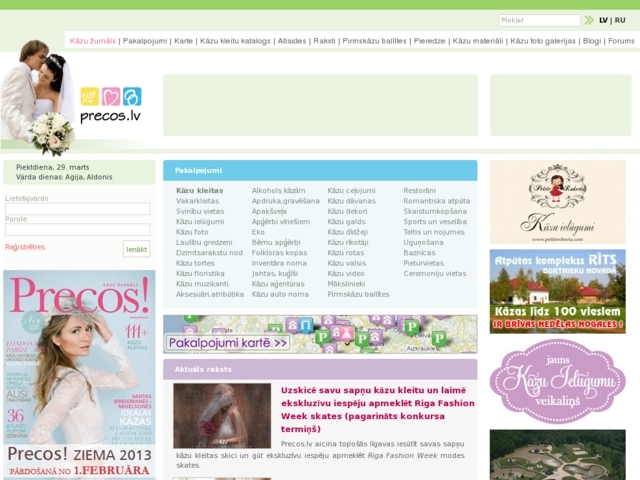640x480 pixels.
Task: Open Blogi menu item
Action: (x=592, y=41)
